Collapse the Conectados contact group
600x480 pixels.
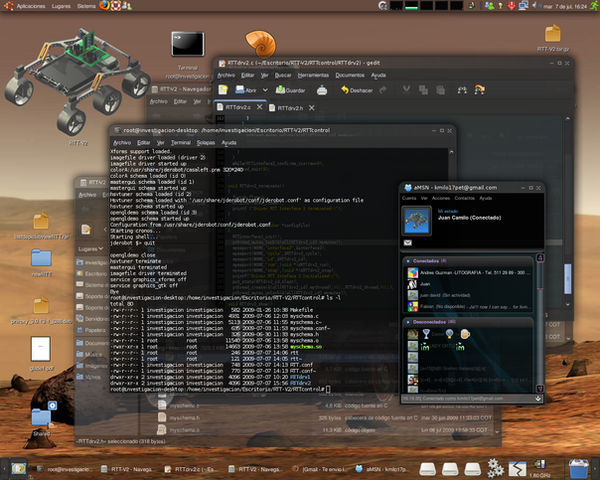pyautogui.click(x=408, y=261)
